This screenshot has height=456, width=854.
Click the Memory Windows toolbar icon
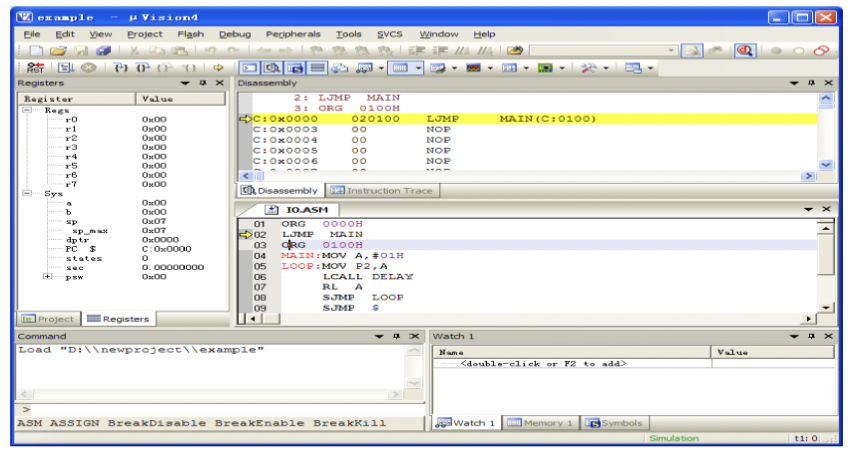[x=400, y=68]
